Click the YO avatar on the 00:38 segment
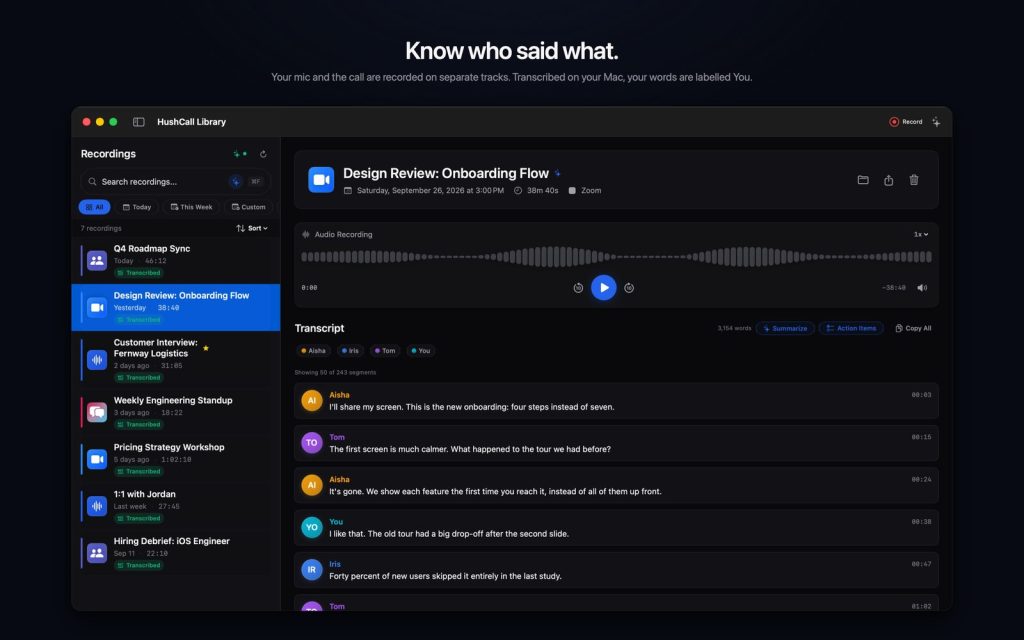1024x640 pixels. pyautogui.click(x=312, y=528)
